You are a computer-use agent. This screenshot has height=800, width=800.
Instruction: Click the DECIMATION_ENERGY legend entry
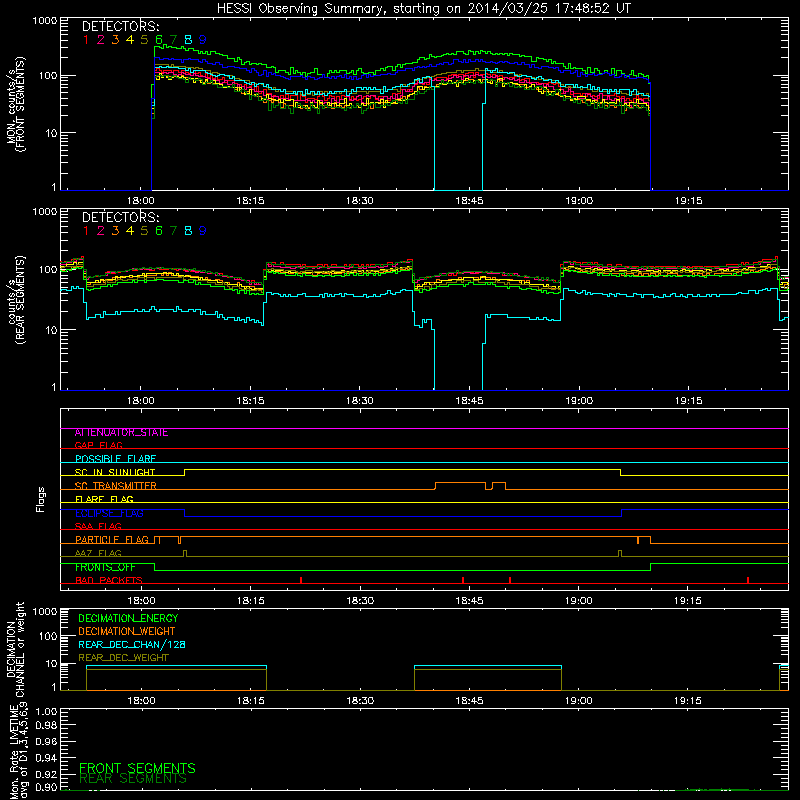click(x=128, y=618)
